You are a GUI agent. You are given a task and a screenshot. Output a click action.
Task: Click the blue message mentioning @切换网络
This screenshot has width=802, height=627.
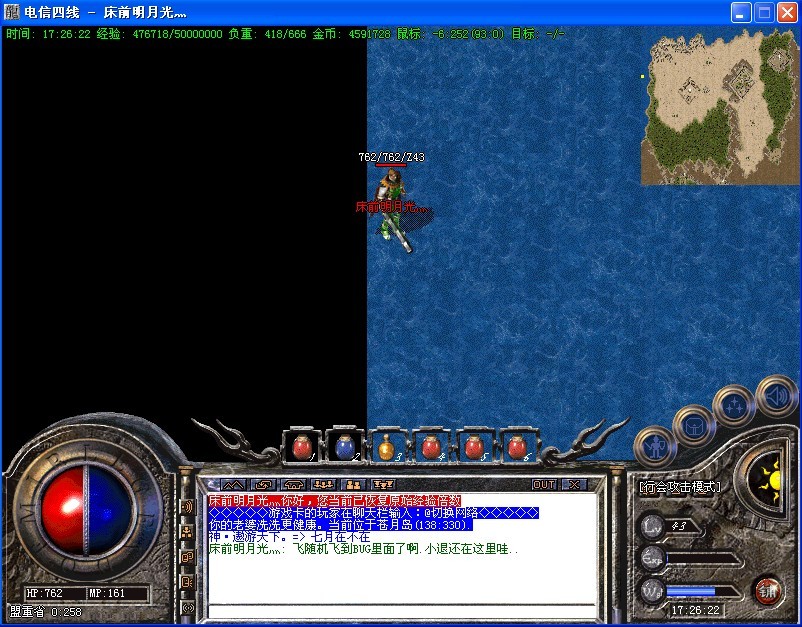[x=374, y=512]
